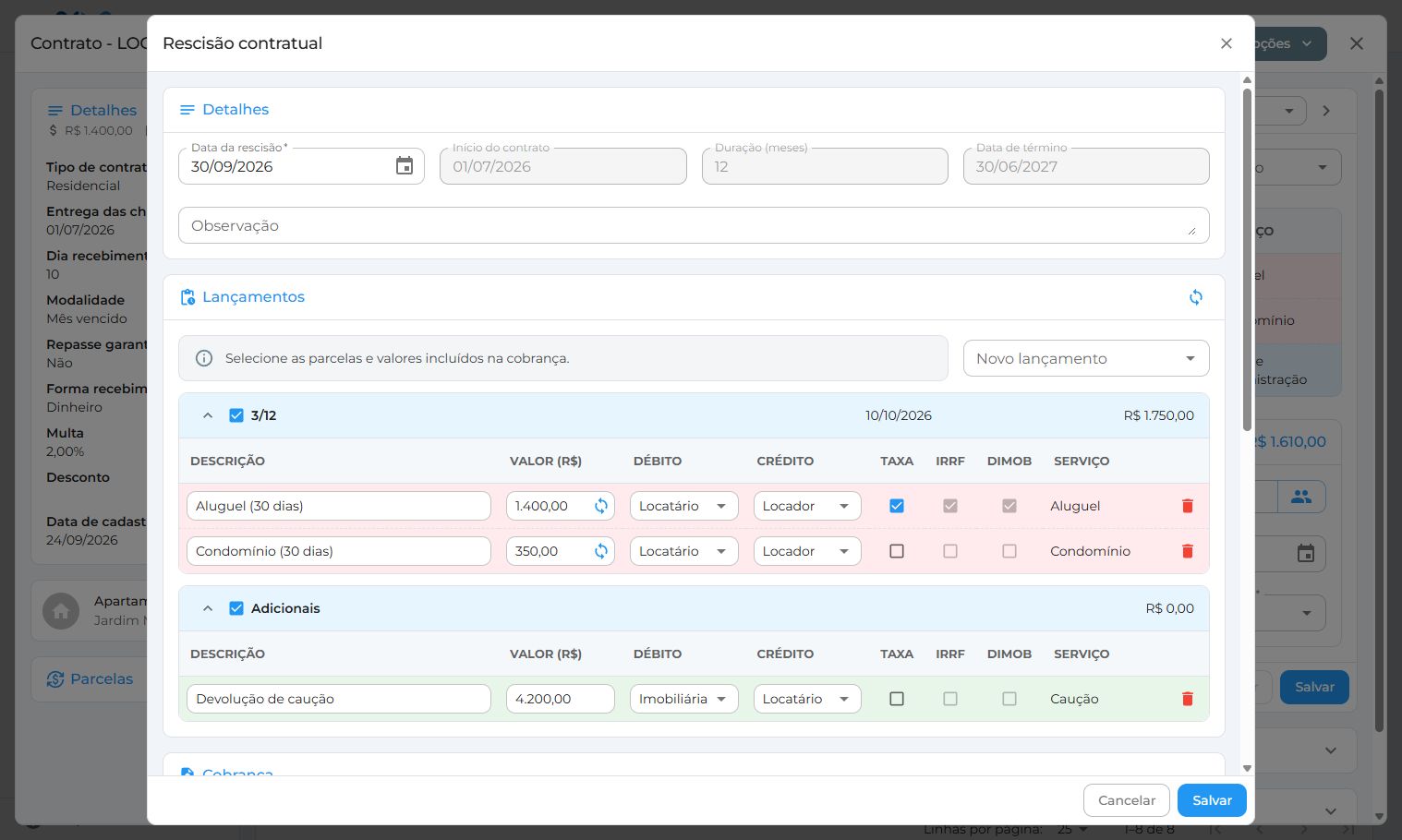Open the Detalhes tab in background window
The height and width of the screenshot is (840, 1402).
(92, 111)
